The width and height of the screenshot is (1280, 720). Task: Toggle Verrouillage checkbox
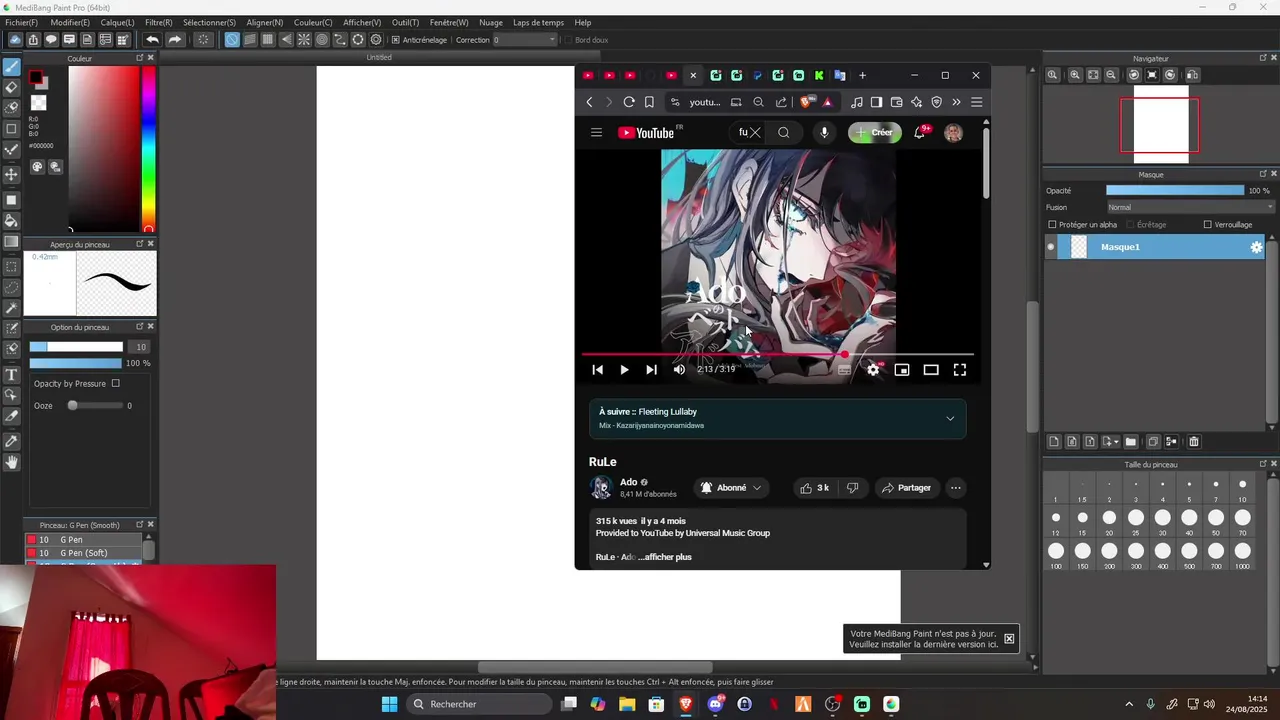point(1208,225)
